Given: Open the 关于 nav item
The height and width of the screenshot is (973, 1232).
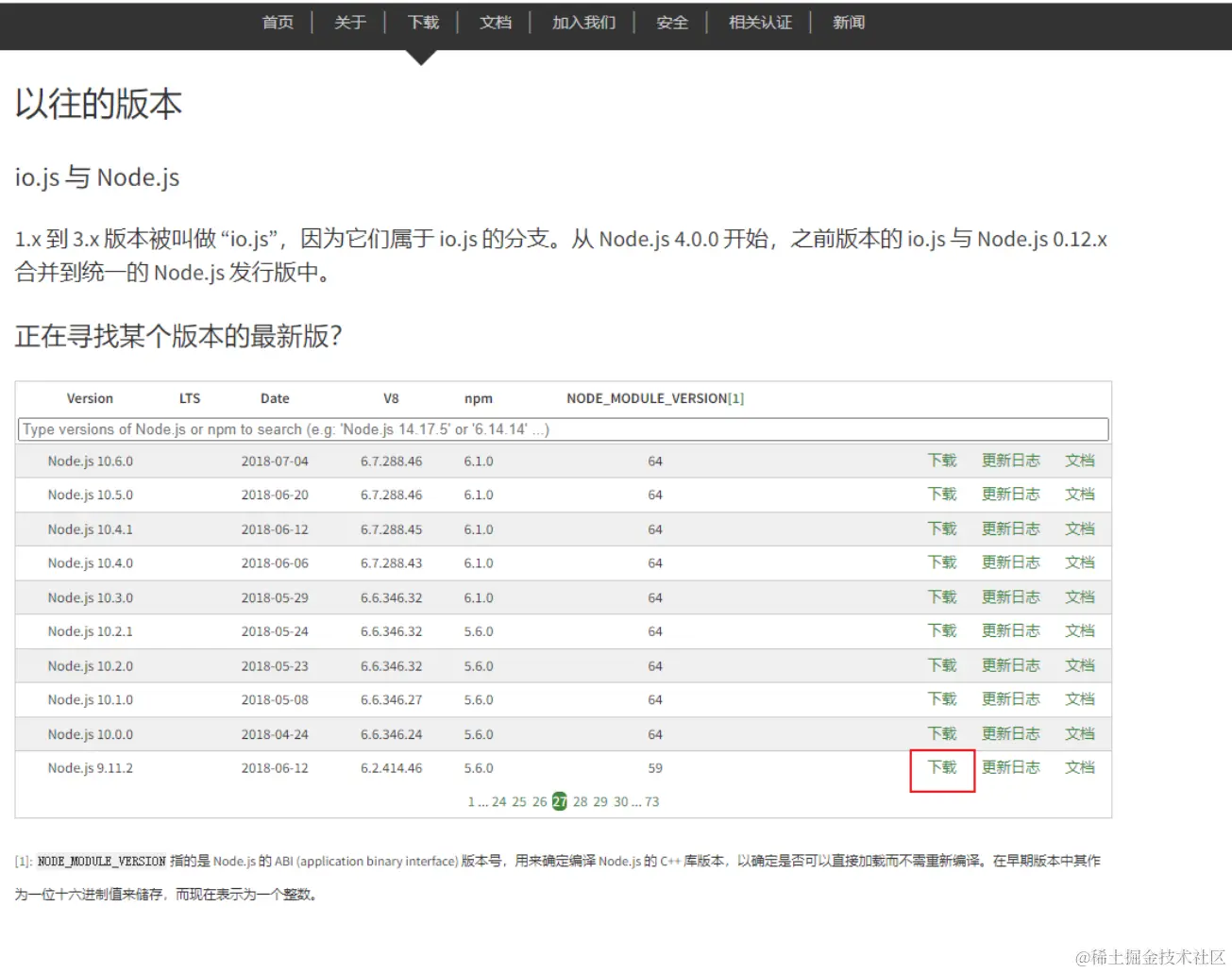Looking at the screenshot, I should 349,22.
